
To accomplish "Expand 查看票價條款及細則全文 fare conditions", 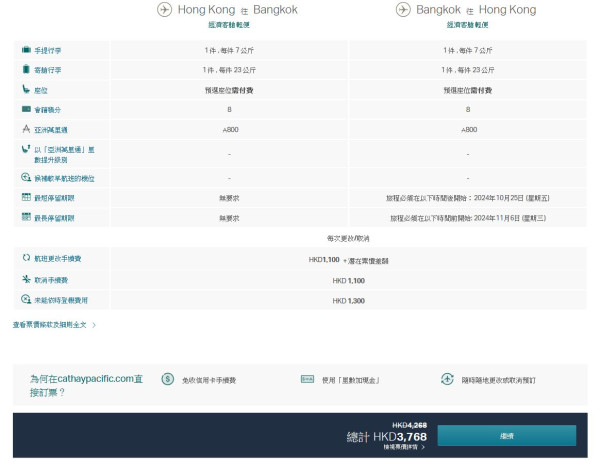I will click(55, 325).
